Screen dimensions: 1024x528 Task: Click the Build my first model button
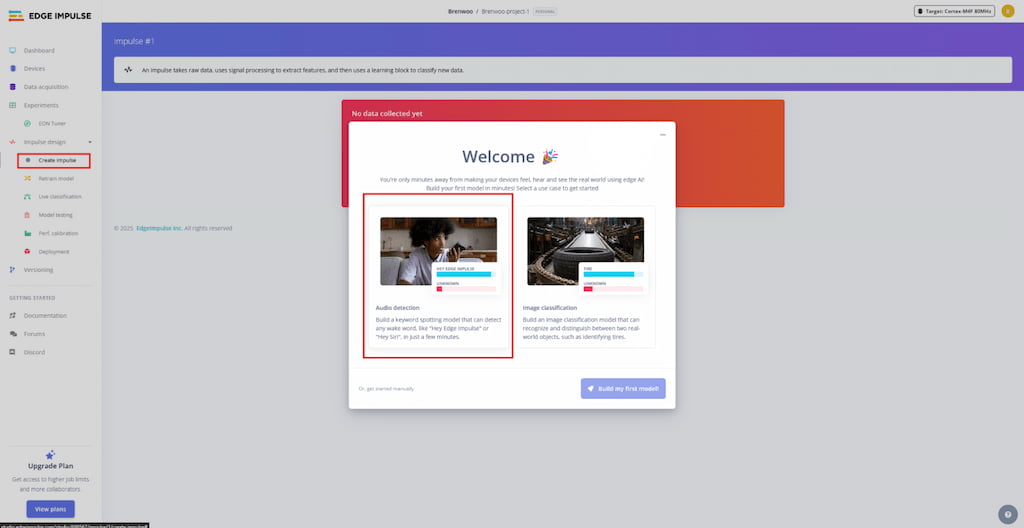(x=622, y=388)
